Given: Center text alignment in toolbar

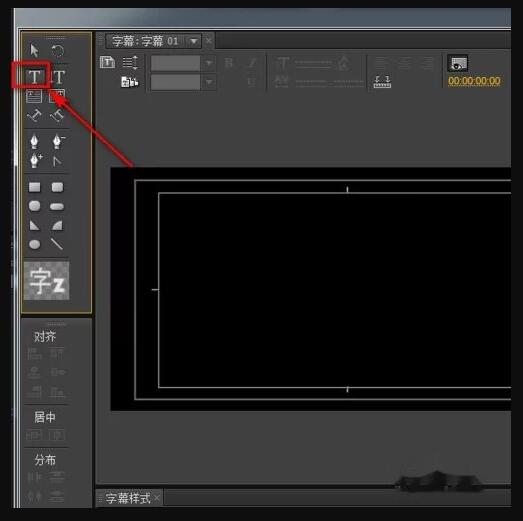Looking at the screenshot, I should (405, 62).
